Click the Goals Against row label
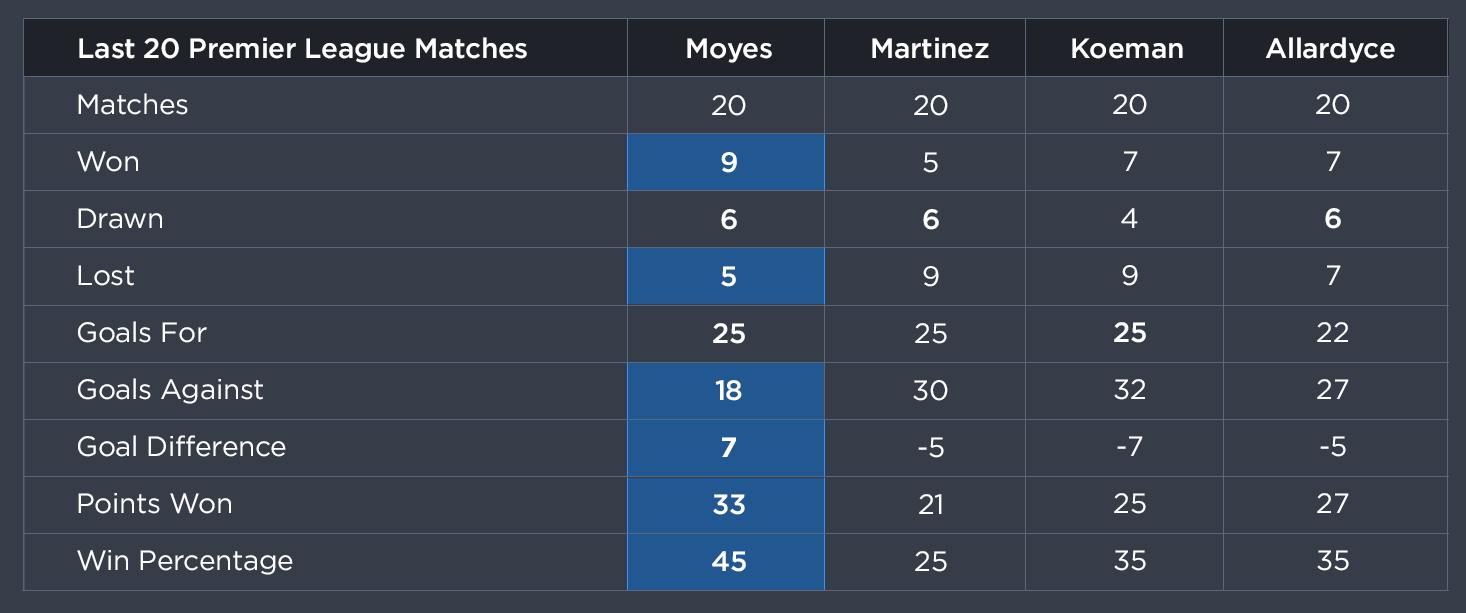This screenshot has height=613, width=1466. click(170, 390)
